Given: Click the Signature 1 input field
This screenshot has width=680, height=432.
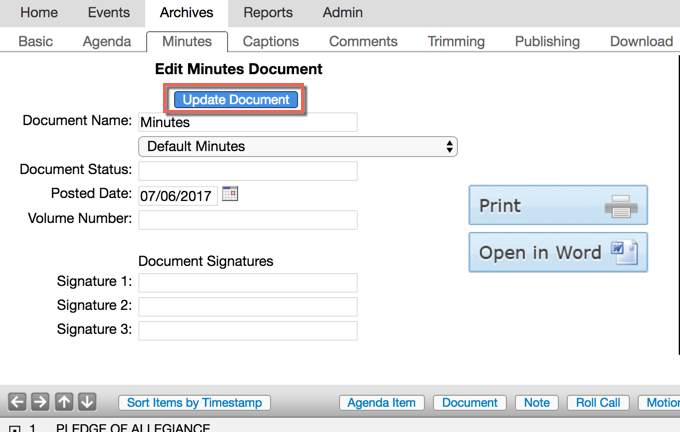Looking at the screenshot, I should click(247, 283).
